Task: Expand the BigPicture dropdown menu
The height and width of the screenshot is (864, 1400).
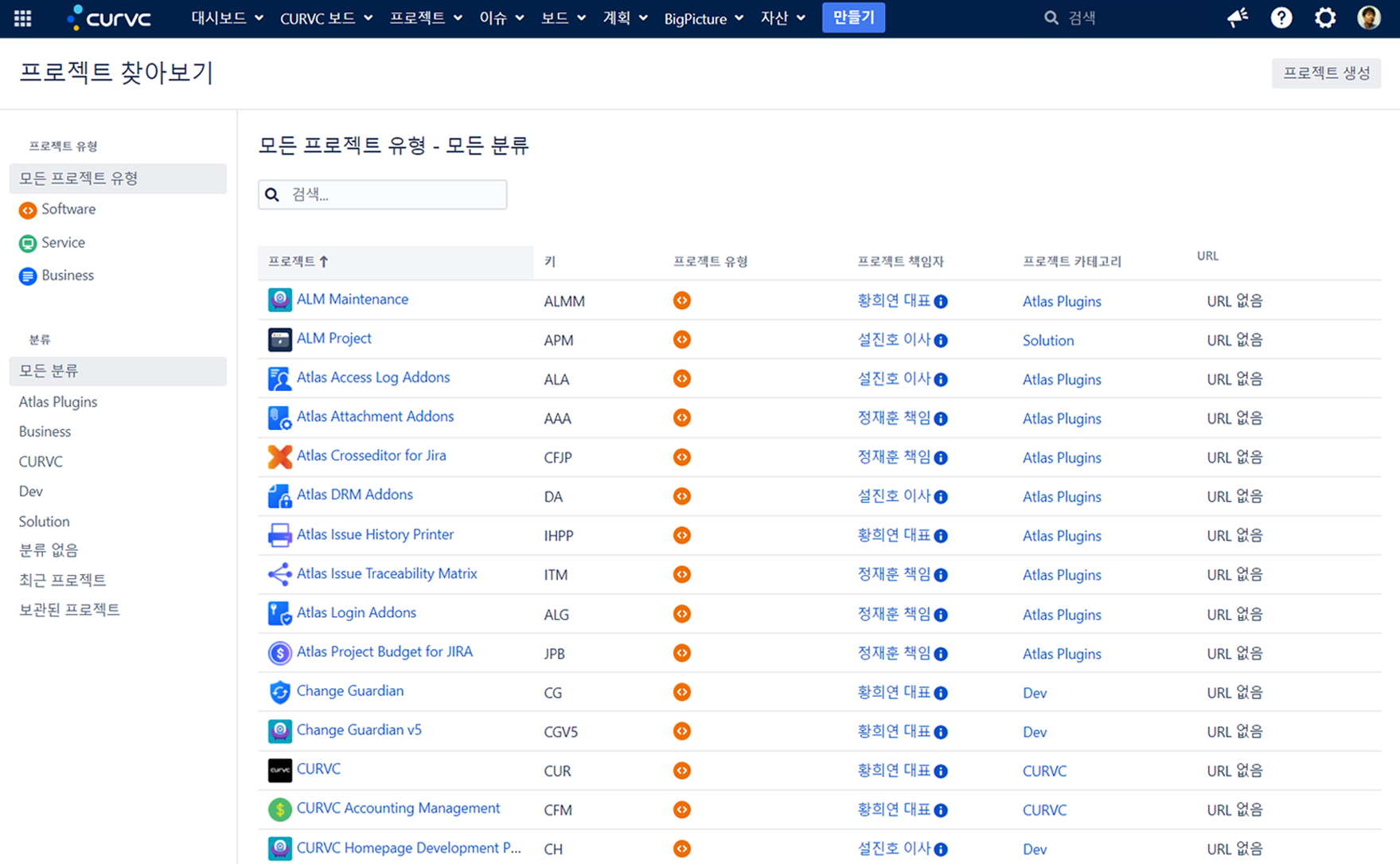Action: pyautogui.click(x=703, y=18)
